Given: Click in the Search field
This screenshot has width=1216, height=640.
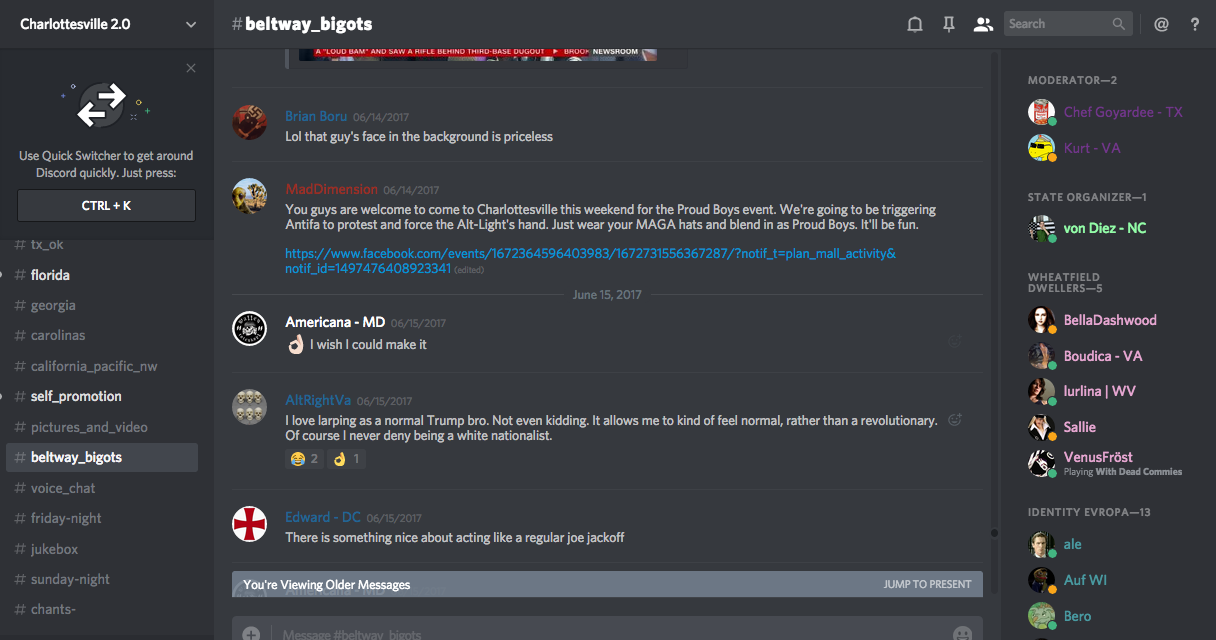Looking at the screenshot, I should tap(1058, 24).
